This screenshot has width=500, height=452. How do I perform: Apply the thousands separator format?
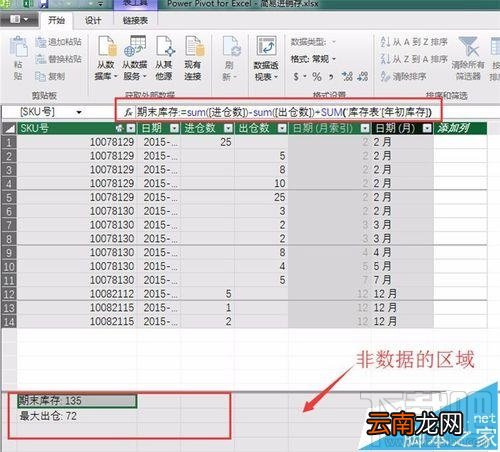[x=331, y=77]
